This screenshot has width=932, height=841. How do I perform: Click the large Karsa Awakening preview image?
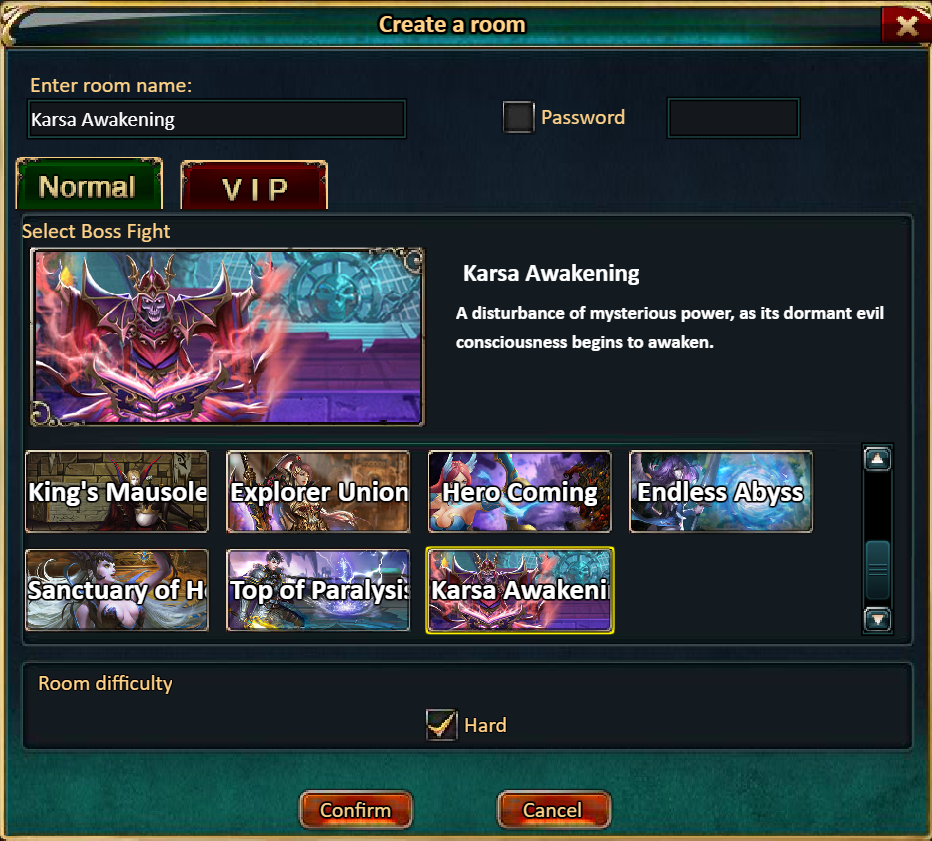pos(227,337)
